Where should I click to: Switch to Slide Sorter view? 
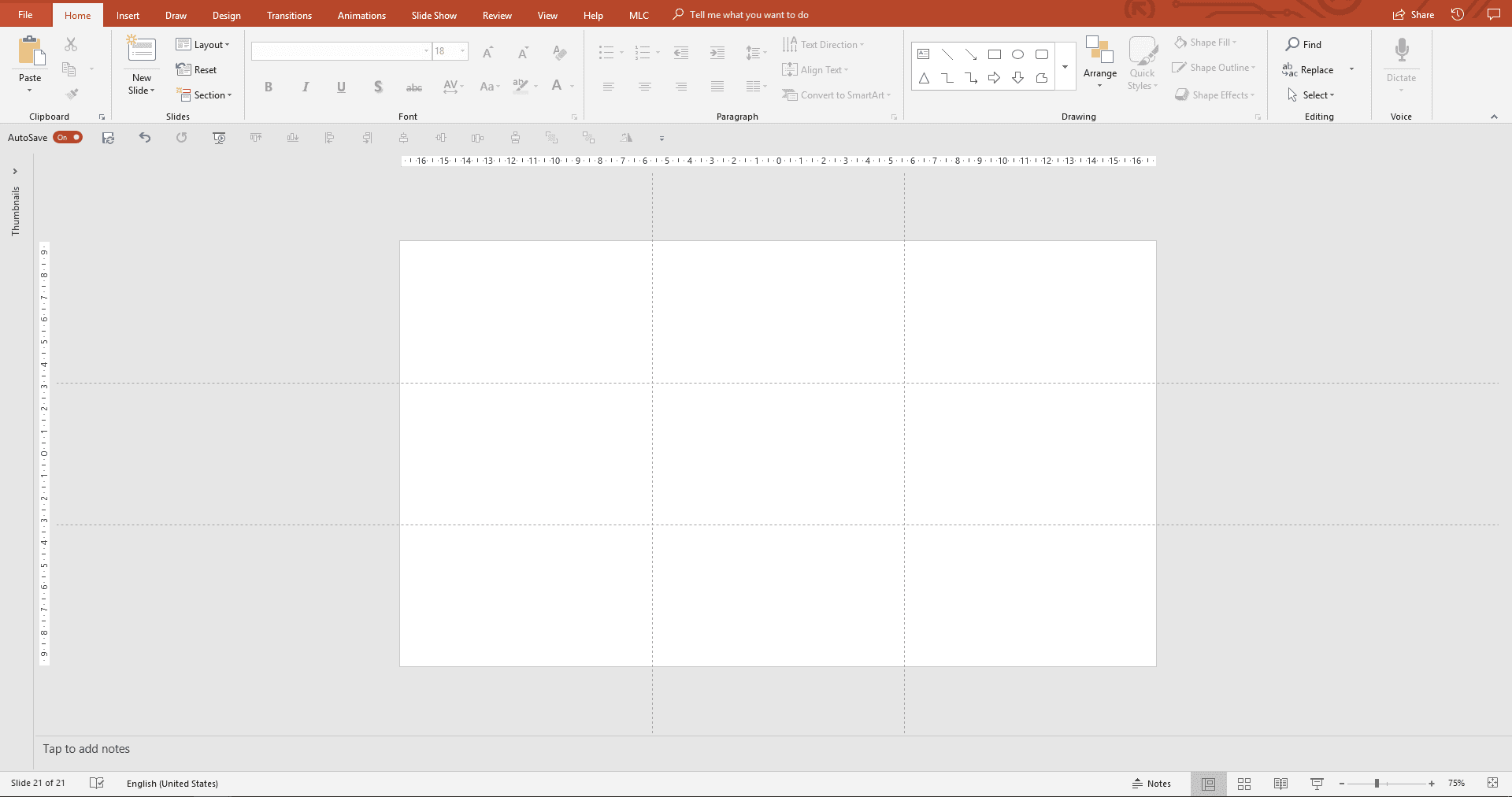click(1244, 784)
